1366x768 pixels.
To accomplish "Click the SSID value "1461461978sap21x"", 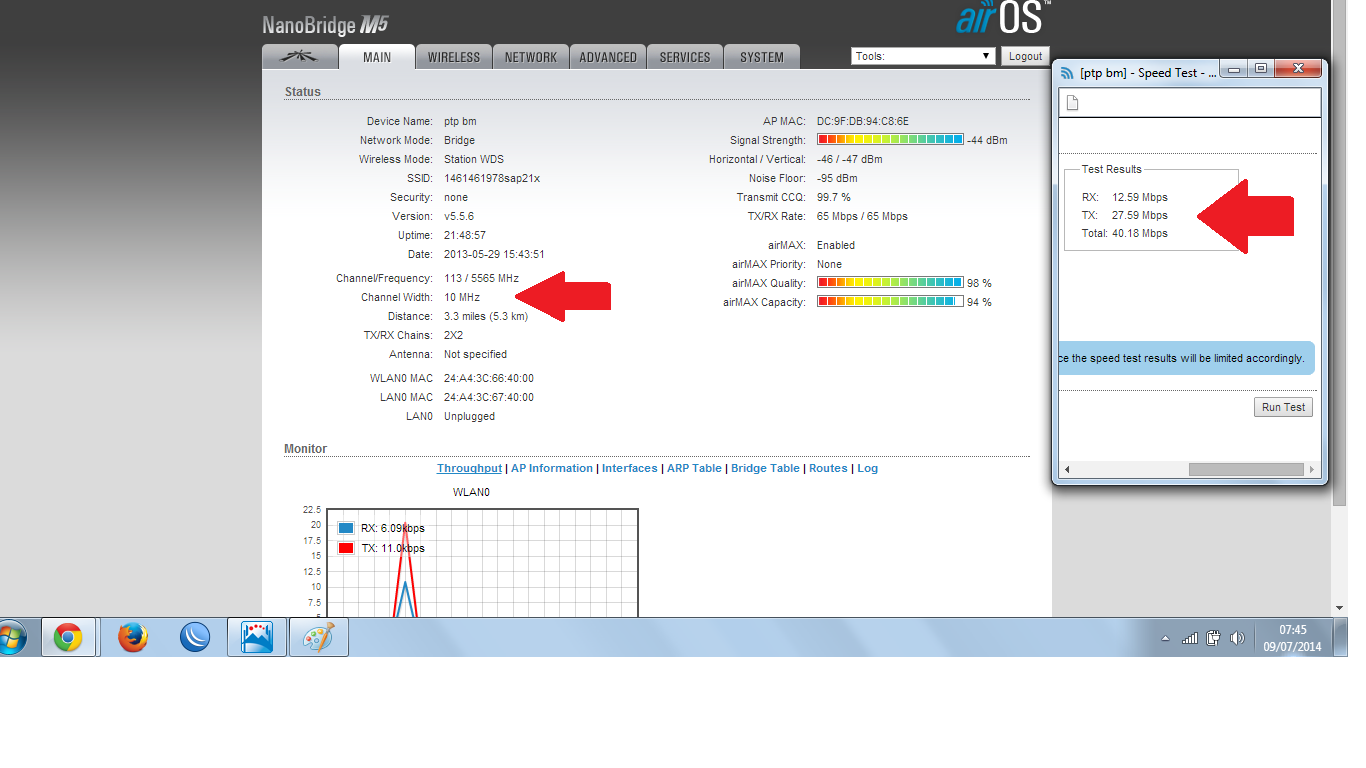I will coord(492,178).
